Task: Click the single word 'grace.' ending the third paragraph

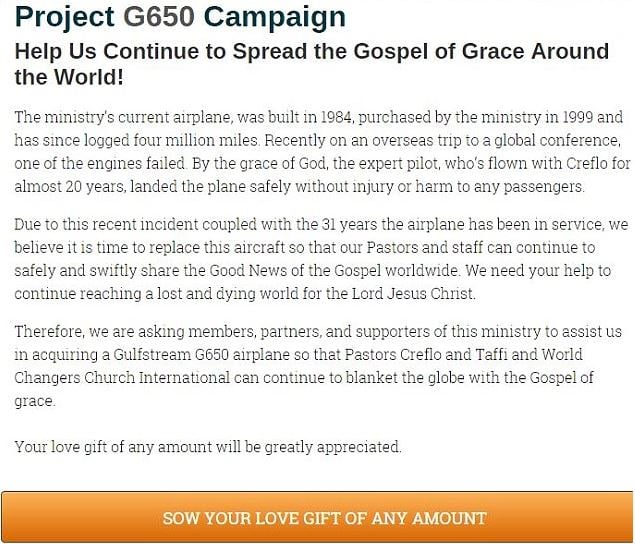Action: [35, 401]
